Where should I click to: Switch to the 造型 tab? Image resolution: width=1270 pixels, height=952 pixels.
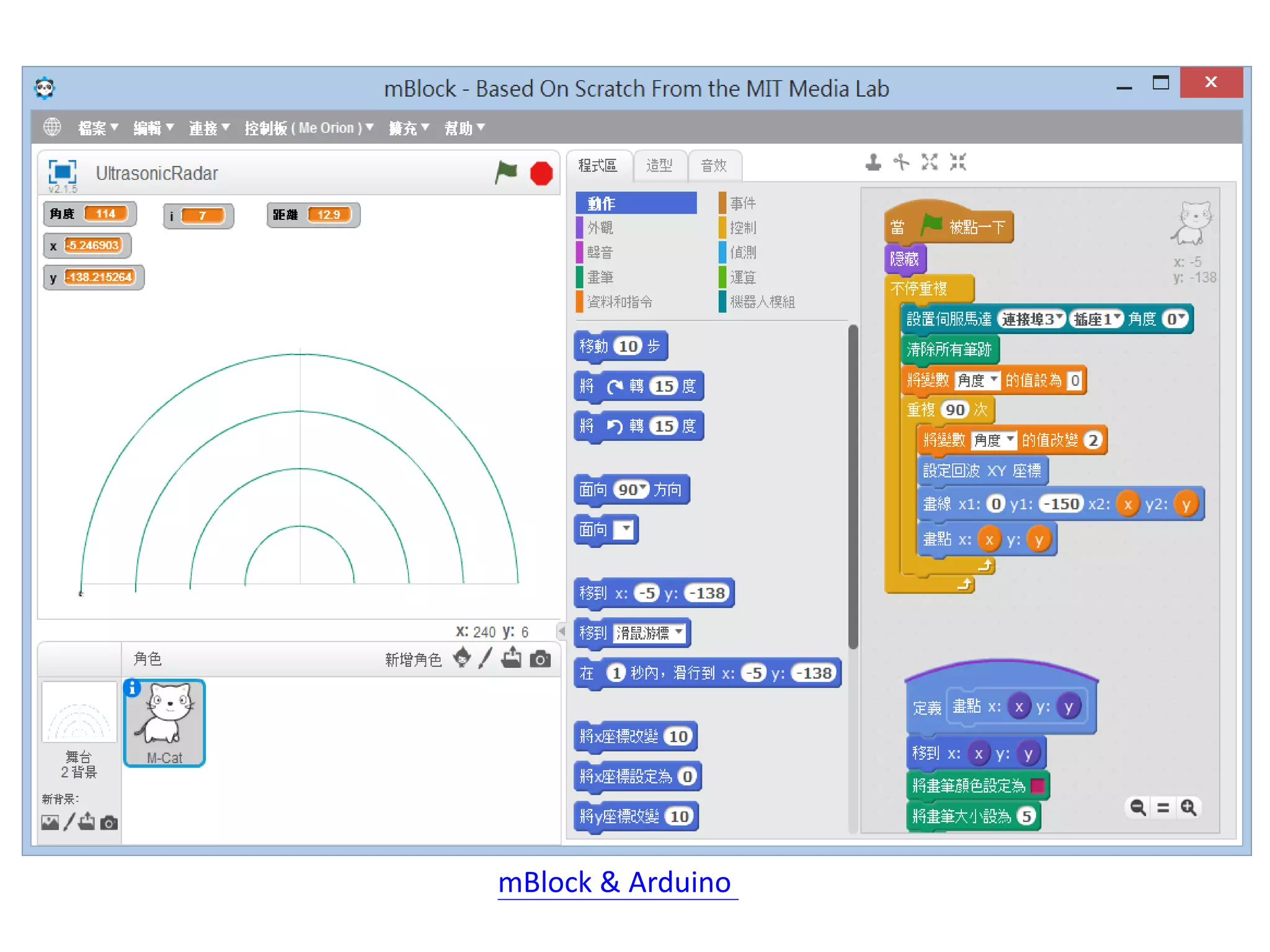click(659, 165)
